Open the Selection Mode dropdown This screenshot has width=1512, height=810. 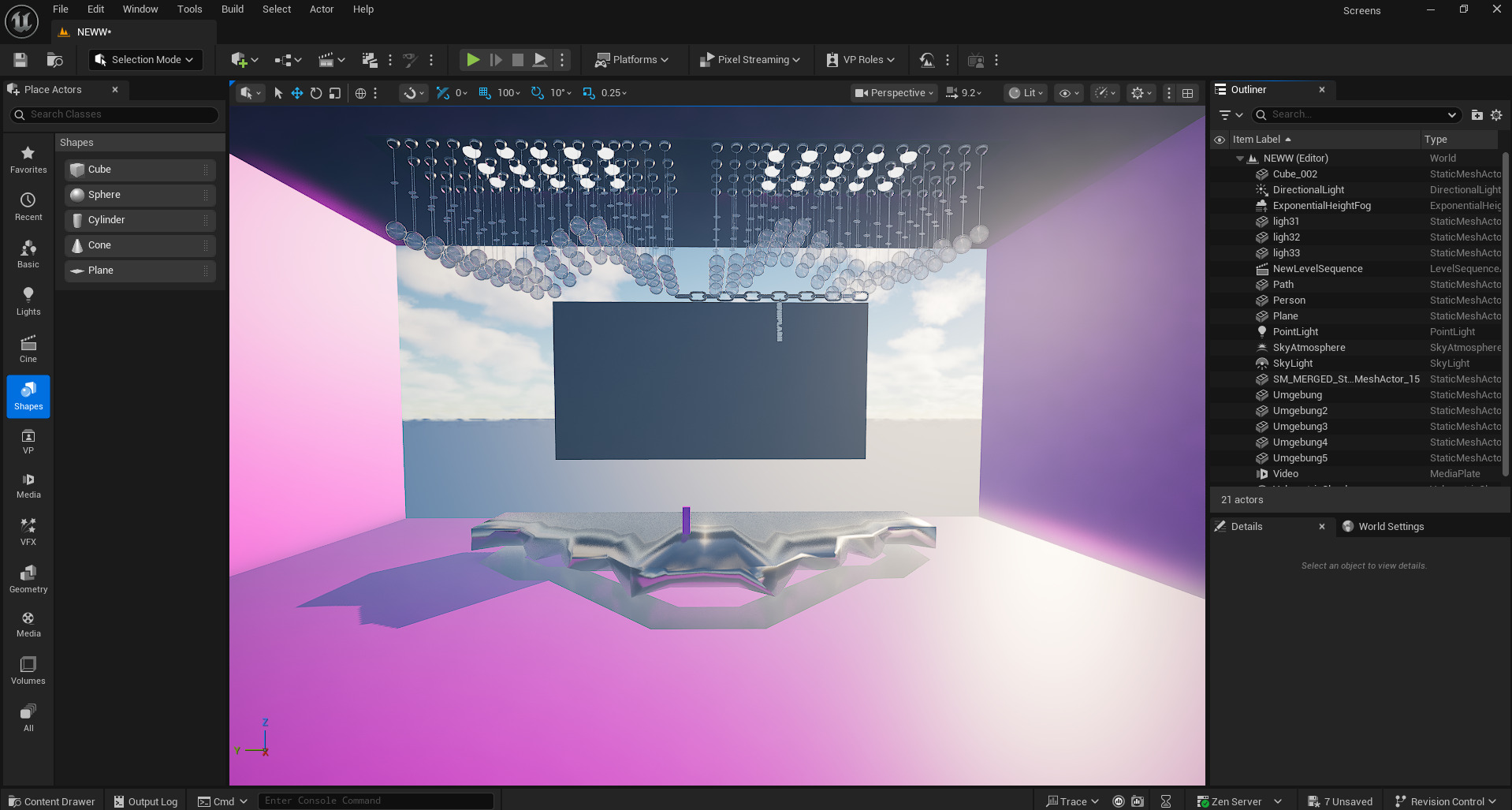[x=144, y=60]
